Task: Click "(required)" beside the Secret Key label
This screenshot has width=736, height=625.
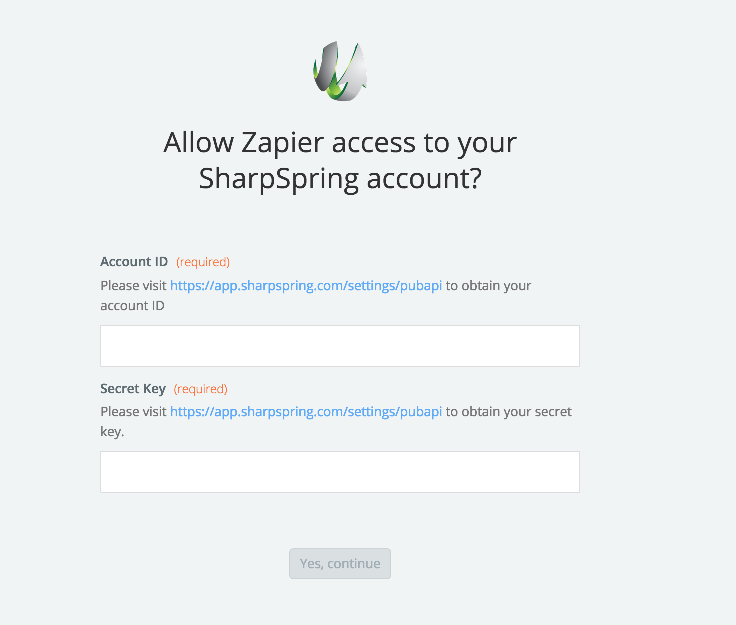Action: click(x=200, y=389)
